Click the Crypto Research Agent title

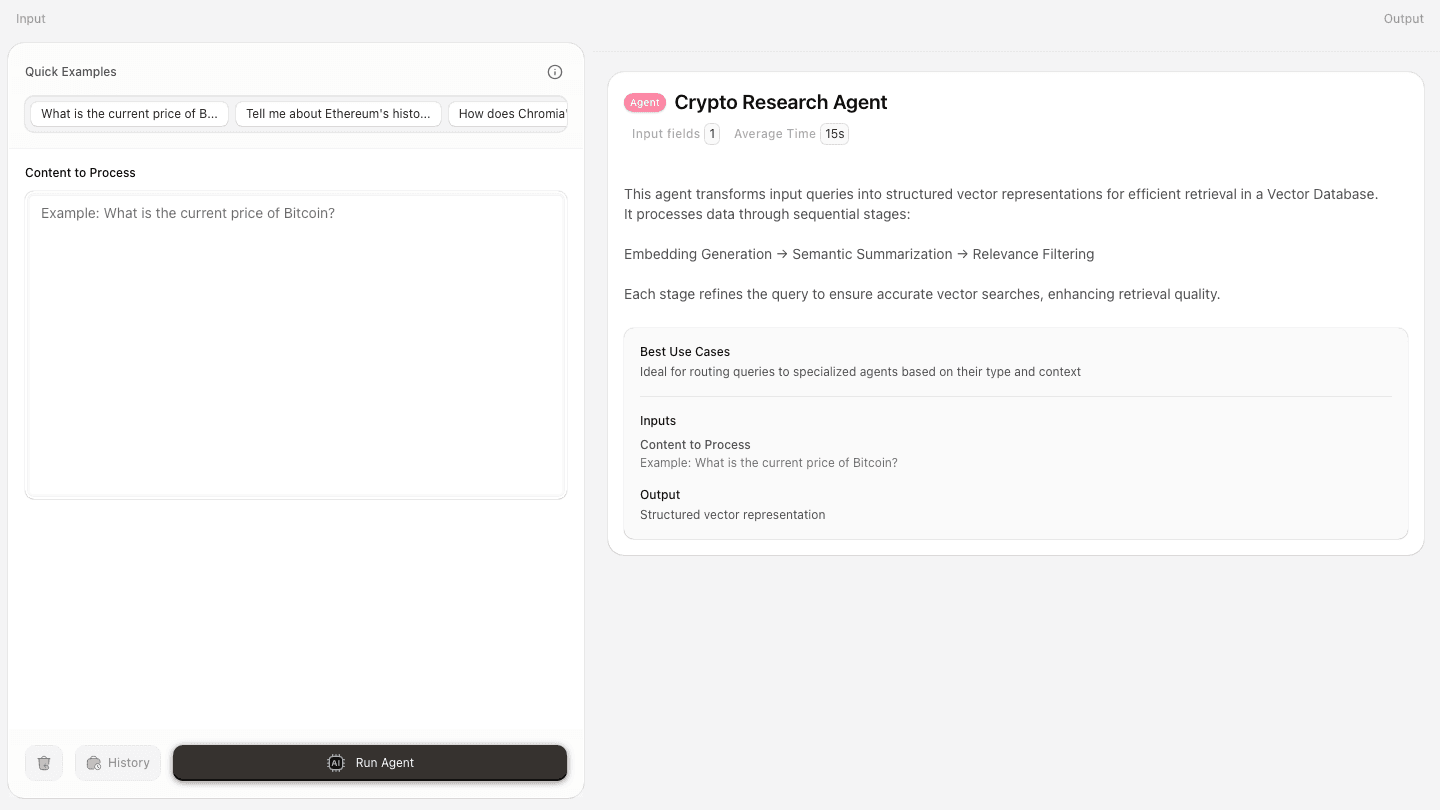[x=781, y=102]
